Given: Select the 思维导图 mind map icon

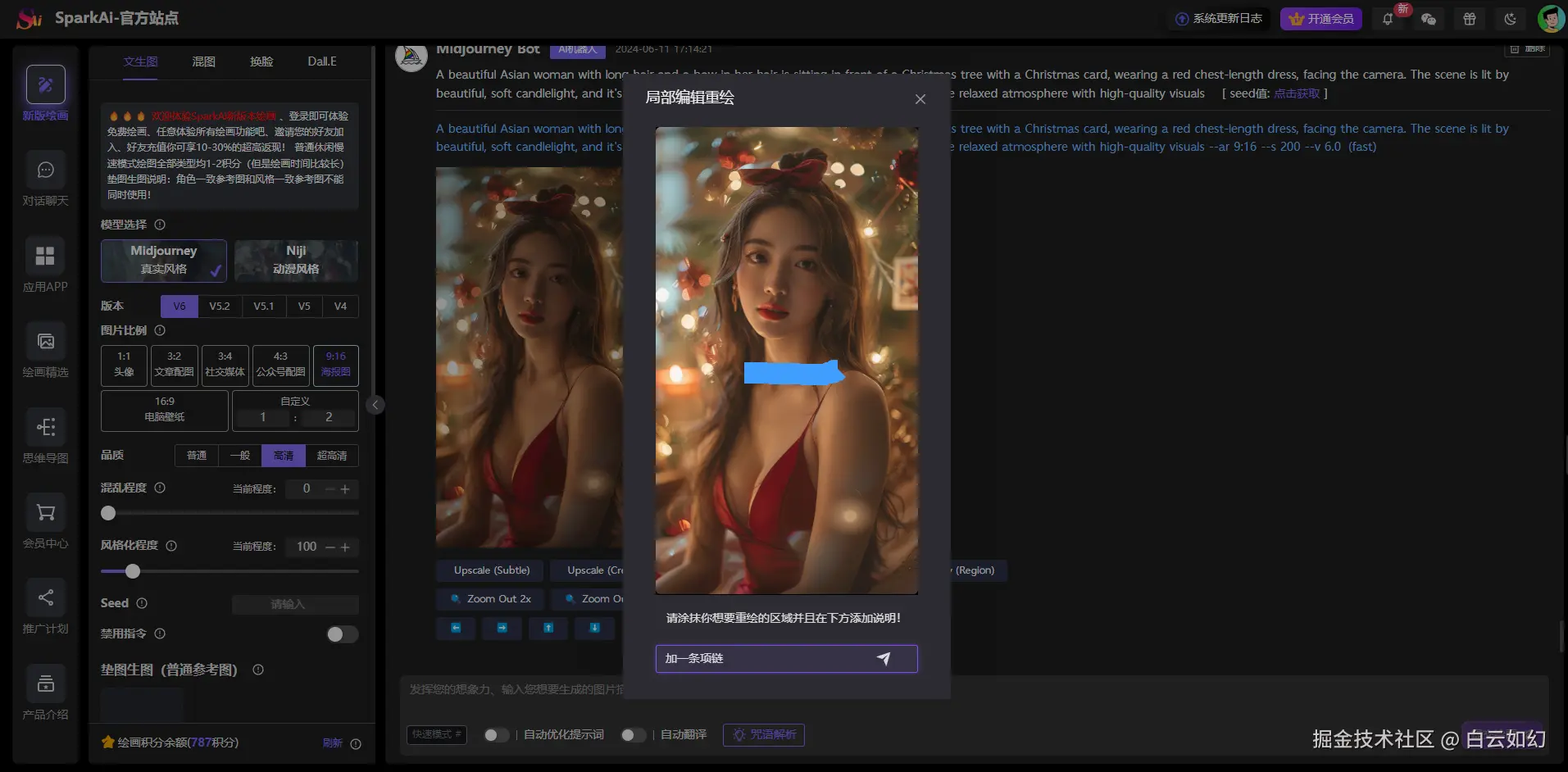Looking at the screenshot, I should (44, 427).
